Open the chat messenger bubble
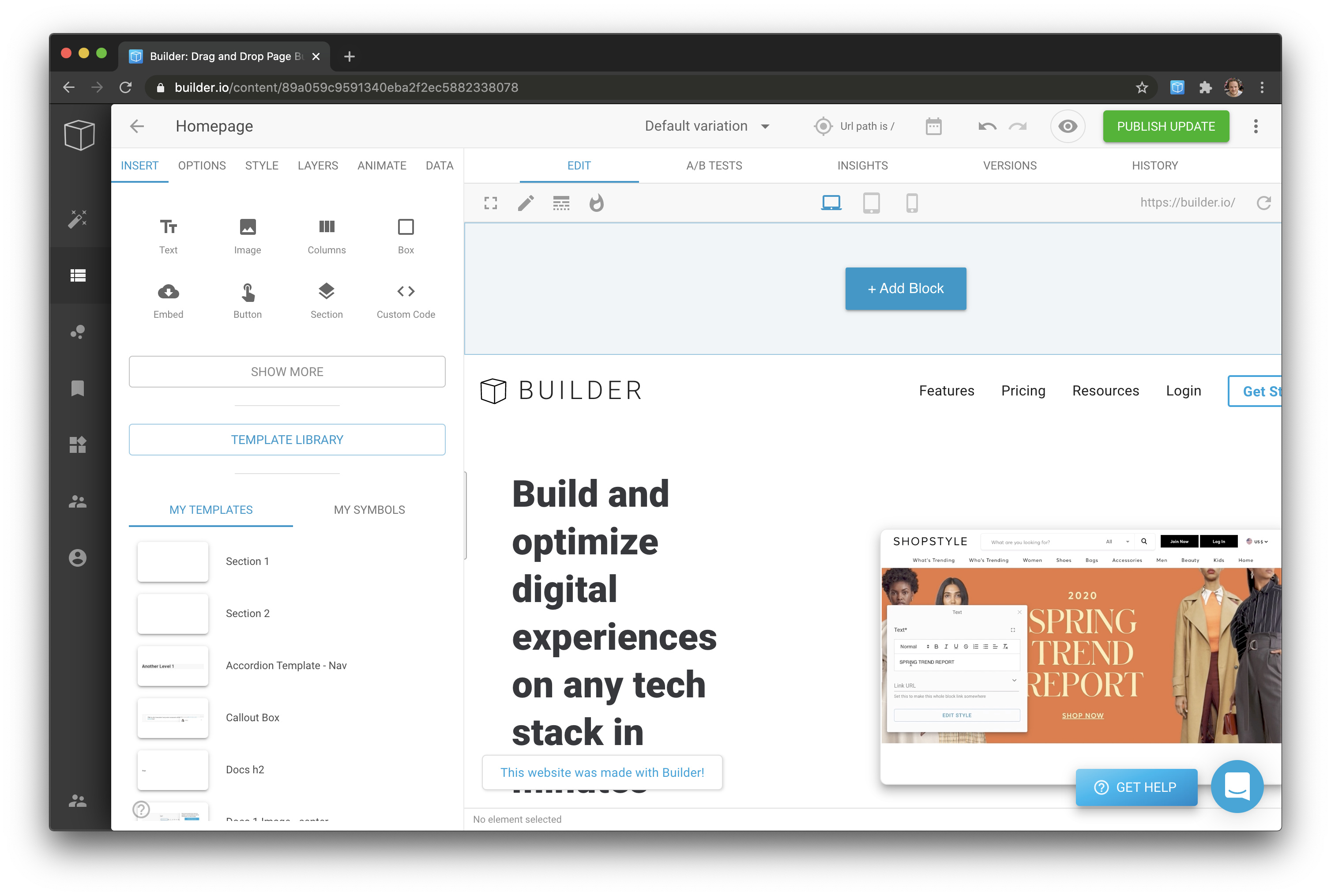This screenshot has width=1331, height=896. (1237, 787)
